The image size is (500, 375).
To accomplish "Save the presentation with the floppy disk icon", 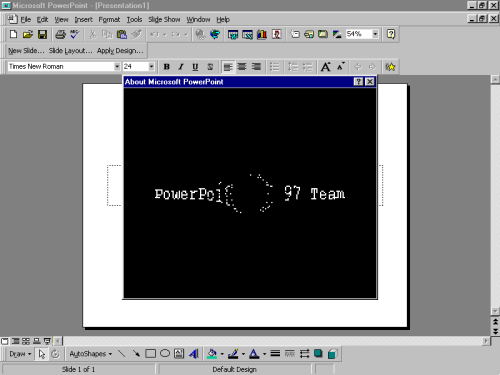I will click(42, 34).
